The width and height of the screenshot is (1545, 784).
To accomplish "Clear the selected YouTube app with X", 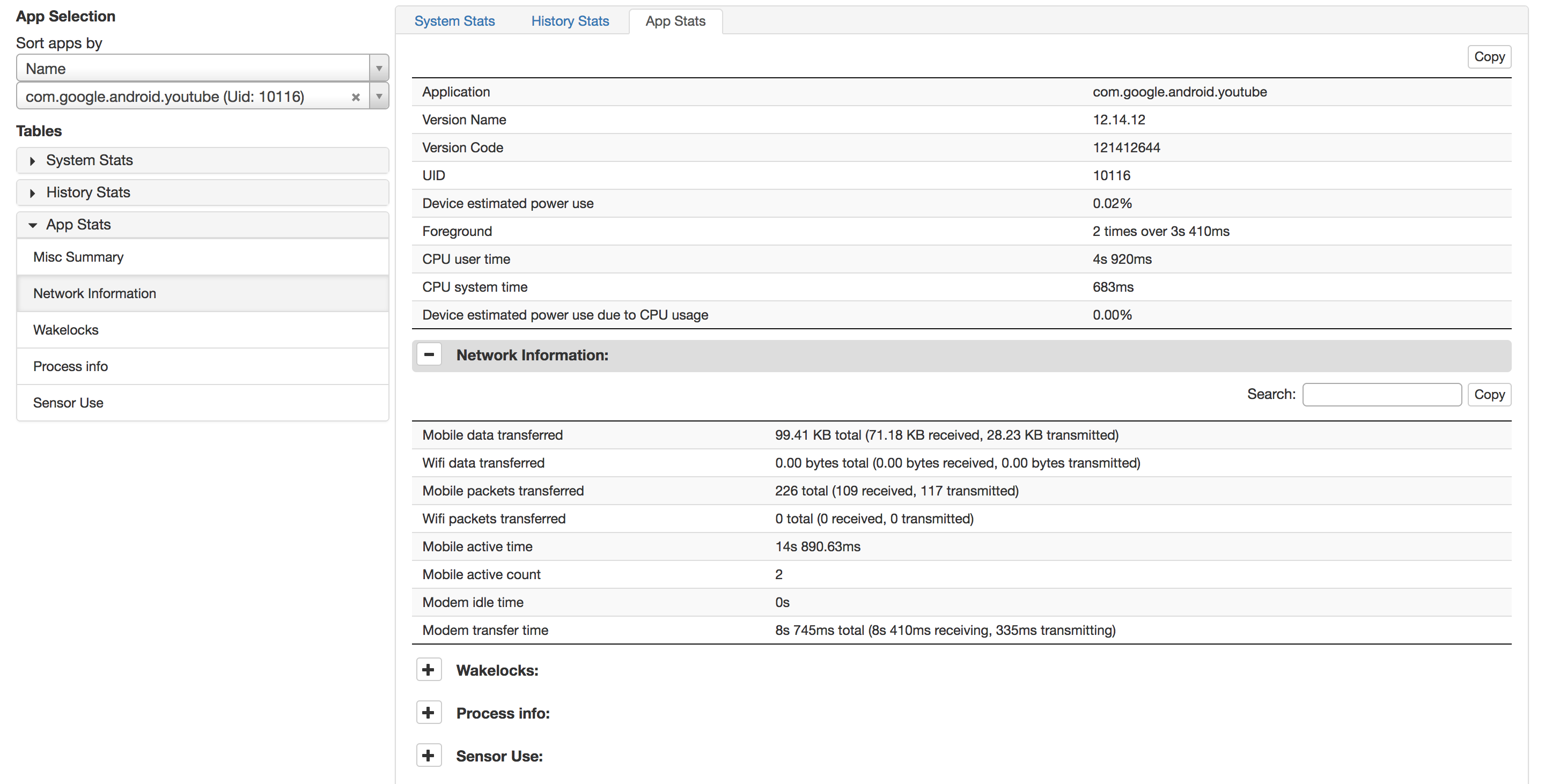I will click(356, 97).
